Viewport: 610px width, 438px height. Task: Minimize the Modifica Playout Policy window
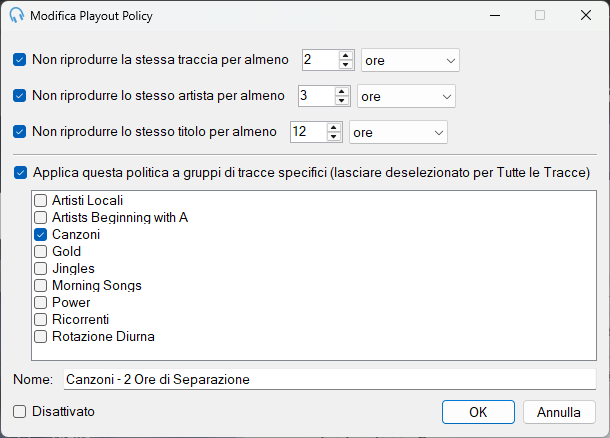coord(495,16)
